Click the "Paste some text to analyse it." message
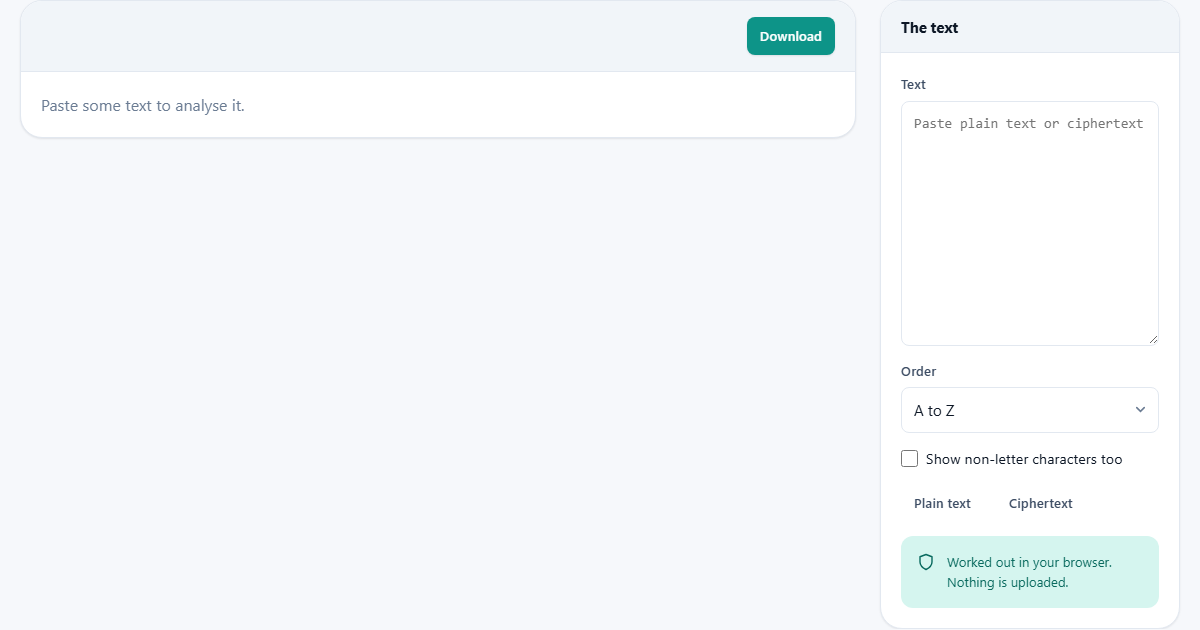The width and height of the screenshot is (1200, 630). (x=143, y=105)
